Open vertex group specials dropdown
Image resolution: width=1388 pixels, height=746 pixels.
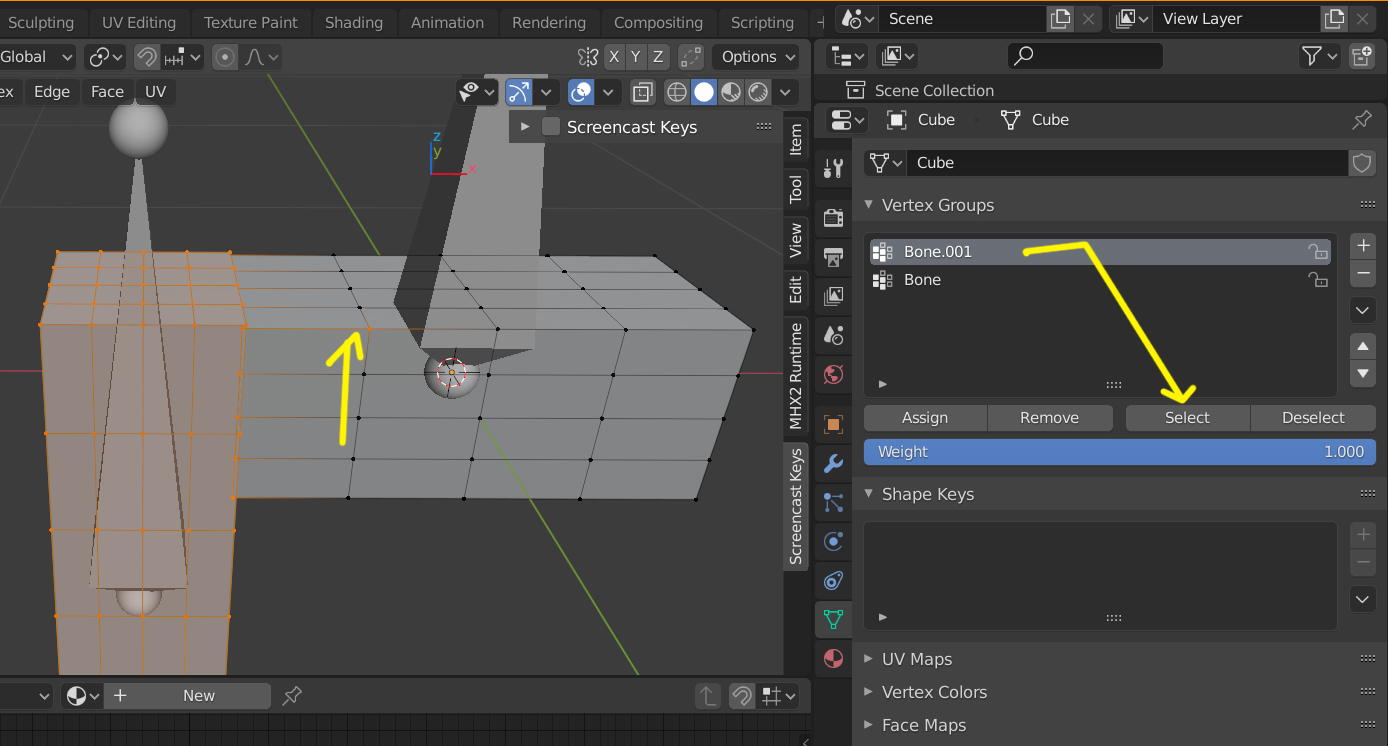(x=1363, y=310)
